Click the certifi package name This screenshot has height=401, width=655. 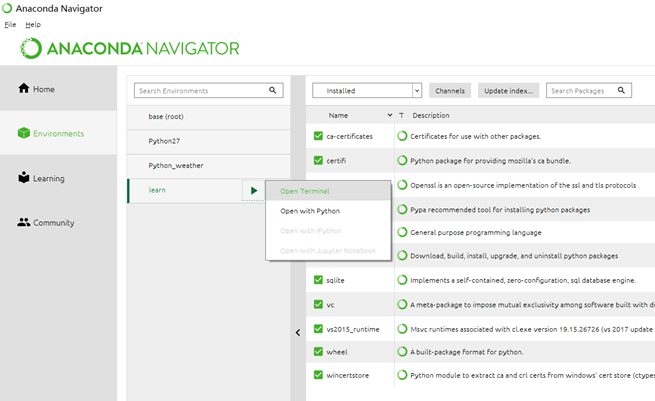336,161
